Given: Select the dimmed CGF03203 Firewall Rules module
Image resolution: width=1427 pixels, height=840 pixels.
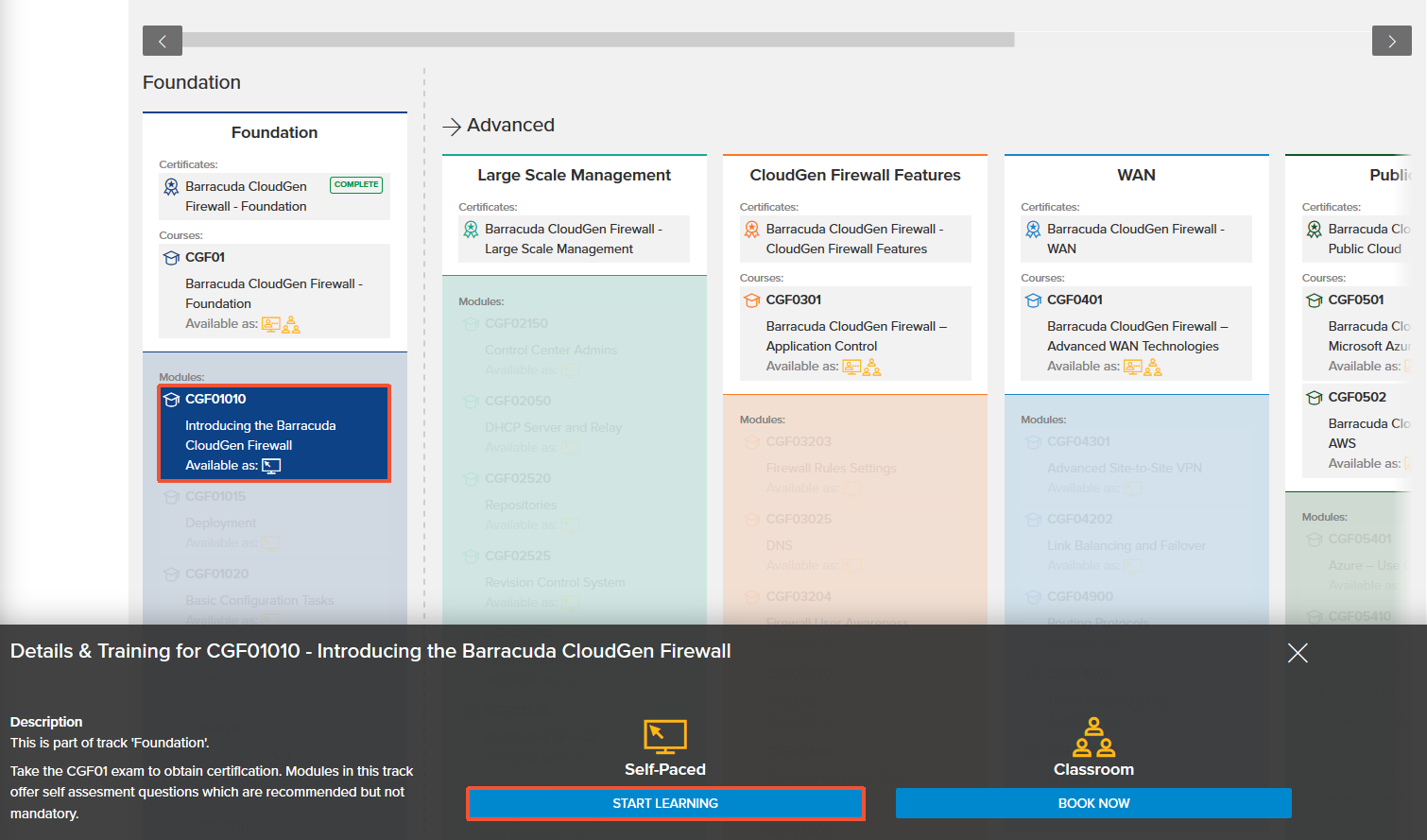Looking at the screenshot, I should coord(855,465).
